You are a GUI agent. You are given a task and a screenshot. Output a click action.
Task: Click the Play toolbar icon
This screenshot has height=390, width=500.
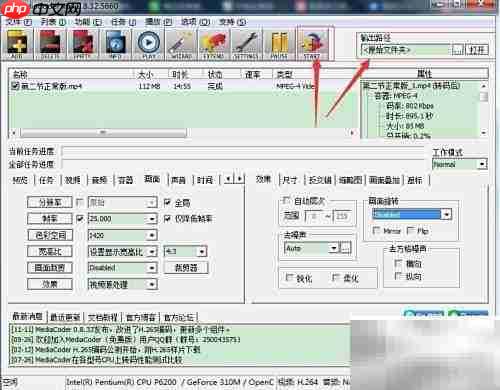click(149, 44)
